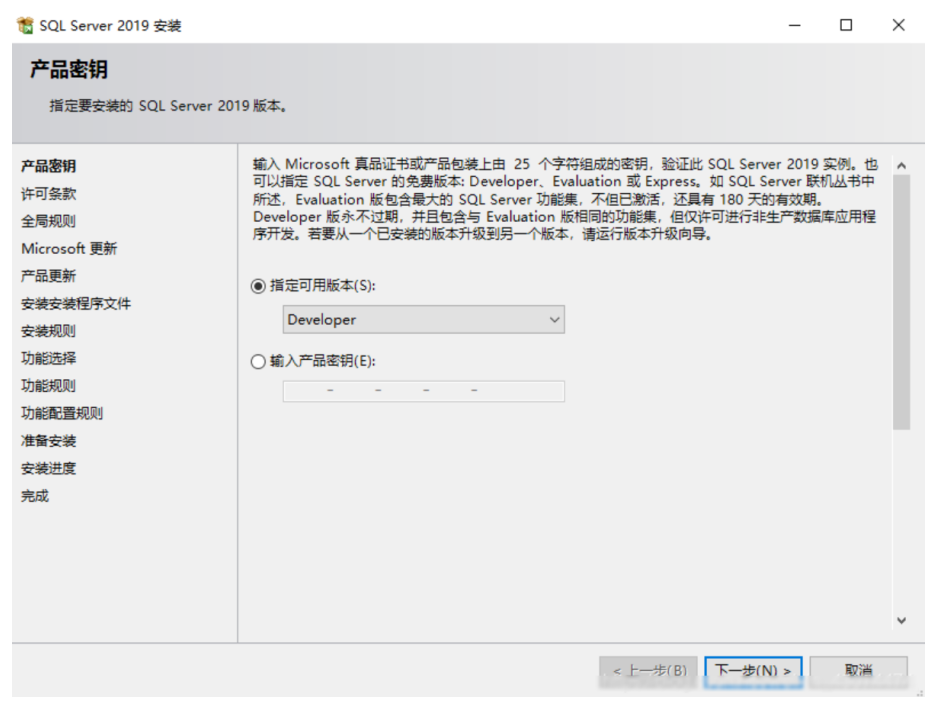Close the SQL Server 2019 安装 window

898,25
